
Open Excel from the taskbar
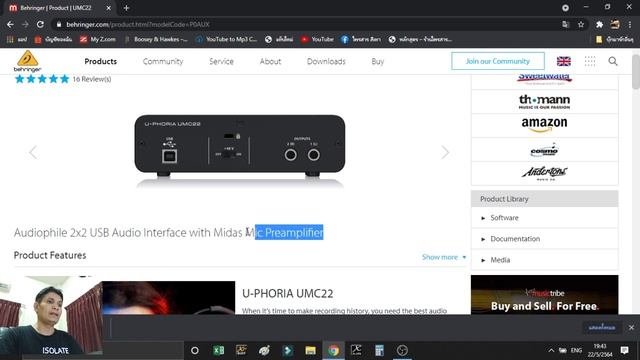point(218,350)
